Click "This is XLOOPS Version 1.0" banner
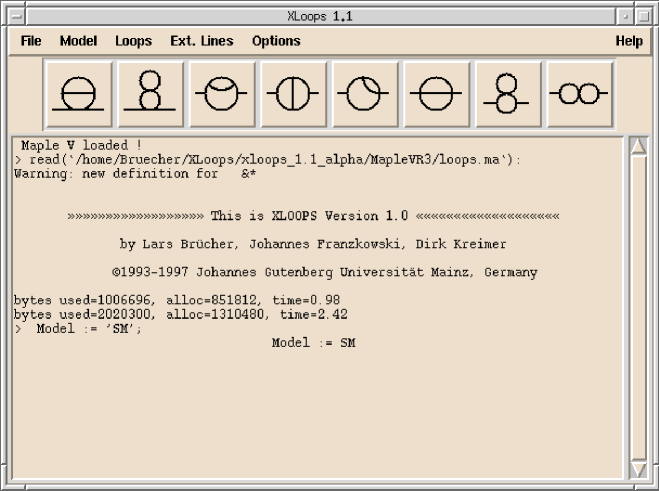This screenshot has width=659, height=491. tap(314, 216)
